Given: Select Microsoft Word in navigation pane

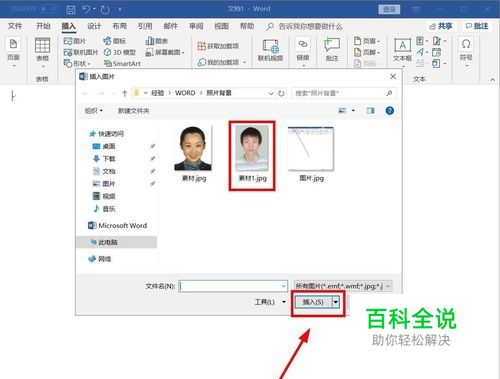Looking at the screenshot, I should [x=117, y=226].
